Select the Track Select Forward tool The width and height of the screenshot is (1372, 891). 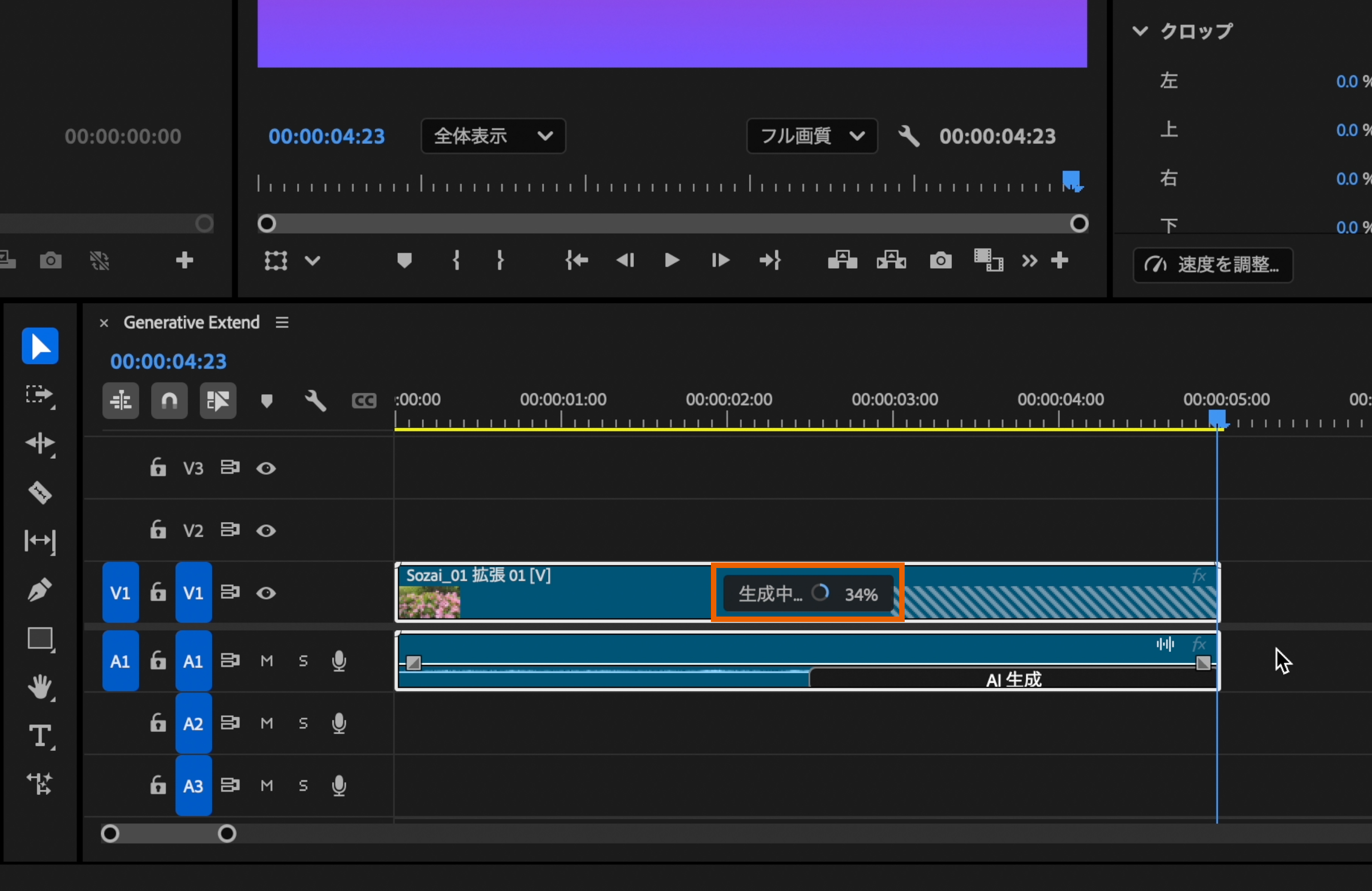point(40,395)
